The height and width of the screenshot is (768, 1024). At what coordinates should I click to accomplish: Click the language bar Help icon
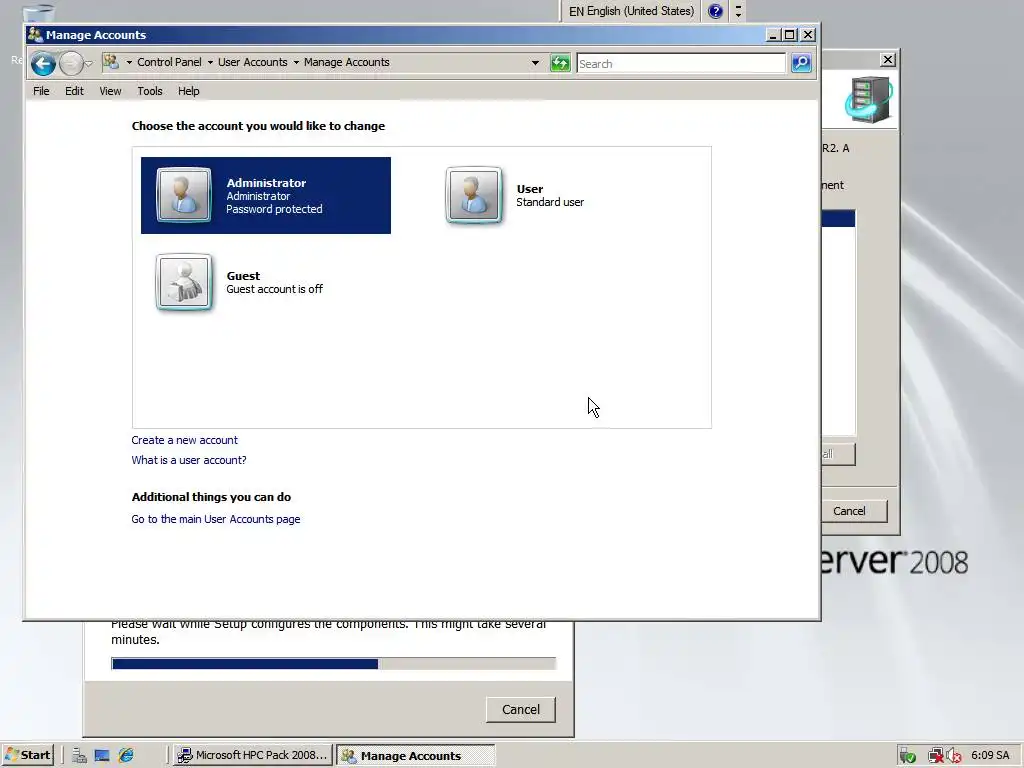coord(715,11)
